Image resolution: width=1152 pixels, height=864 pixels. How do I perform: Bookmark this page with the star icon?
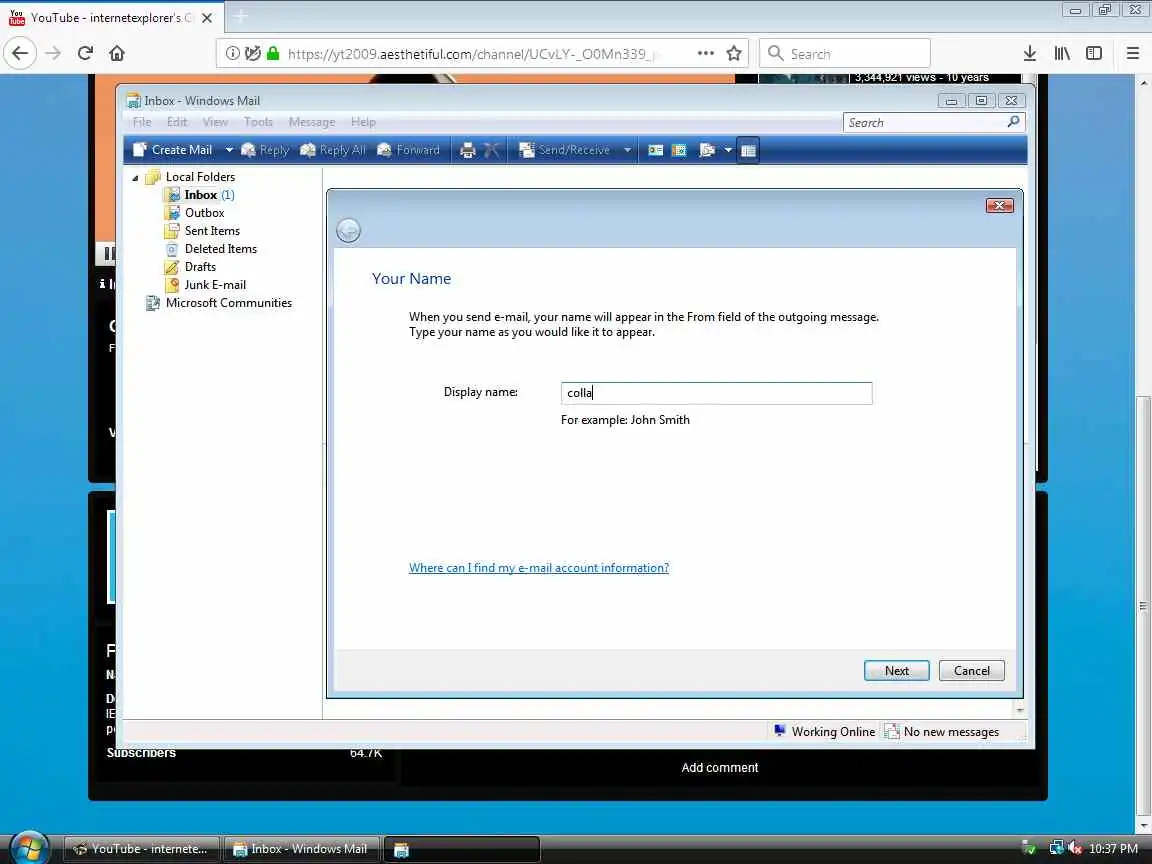coord(733,54)
